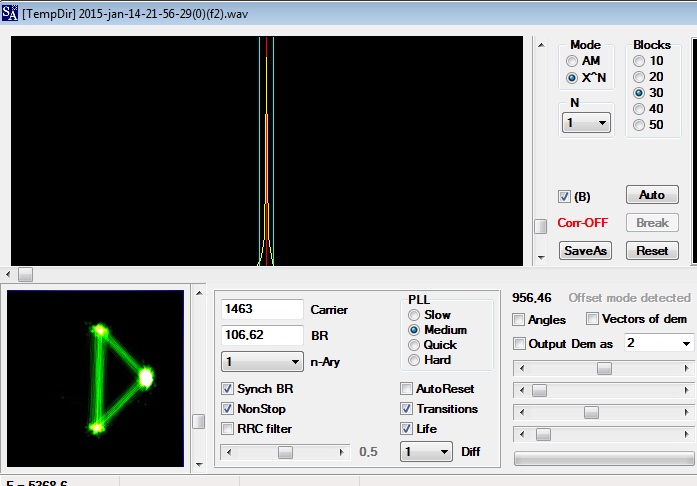Screen dimensions: 697x486
Task: Click left arrow of second right-panel slider
Action: [522, 390]
